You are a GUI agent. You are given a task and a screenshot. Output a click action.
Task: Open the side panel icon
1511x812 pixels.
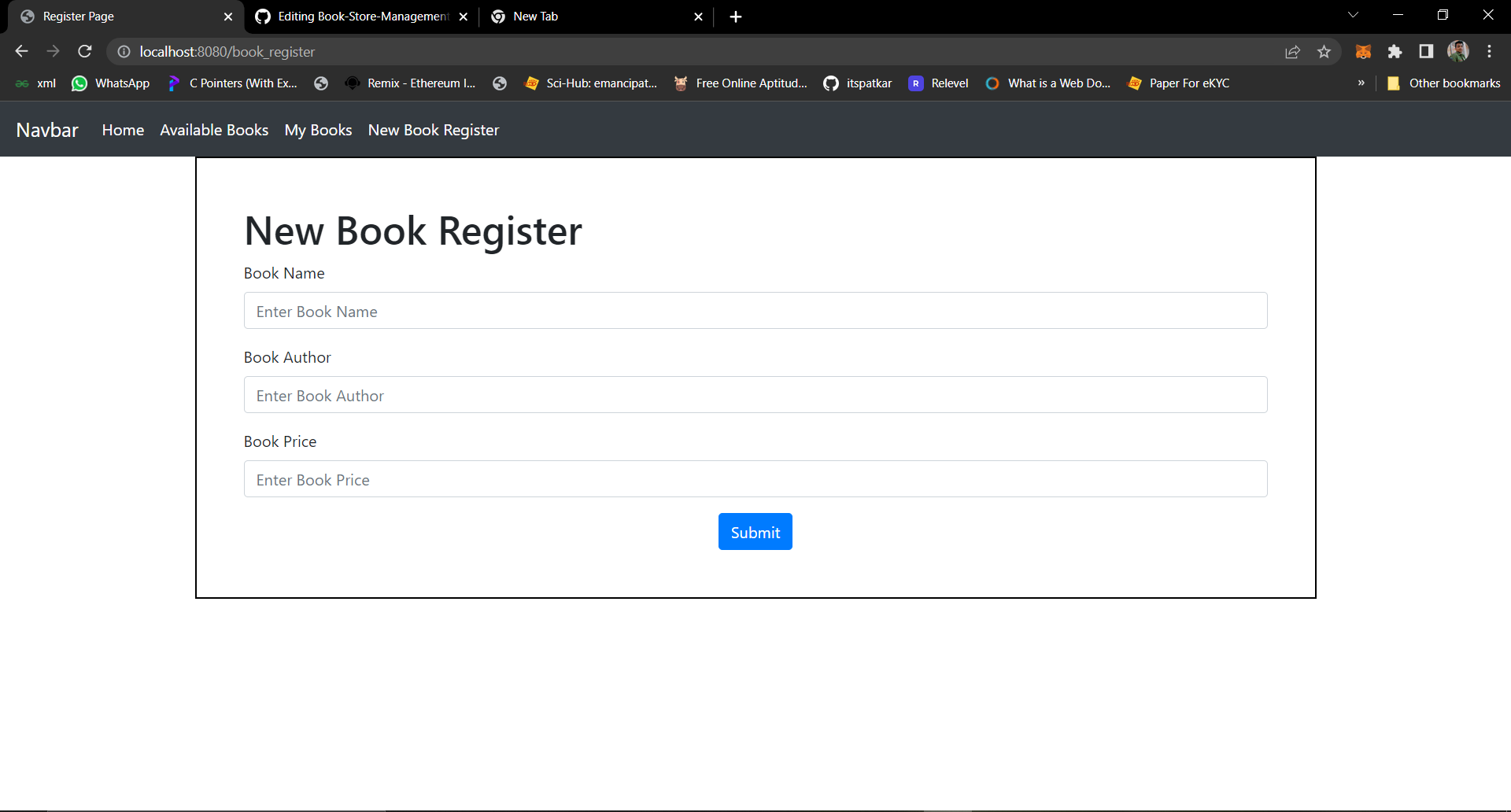click(1426, 51)
